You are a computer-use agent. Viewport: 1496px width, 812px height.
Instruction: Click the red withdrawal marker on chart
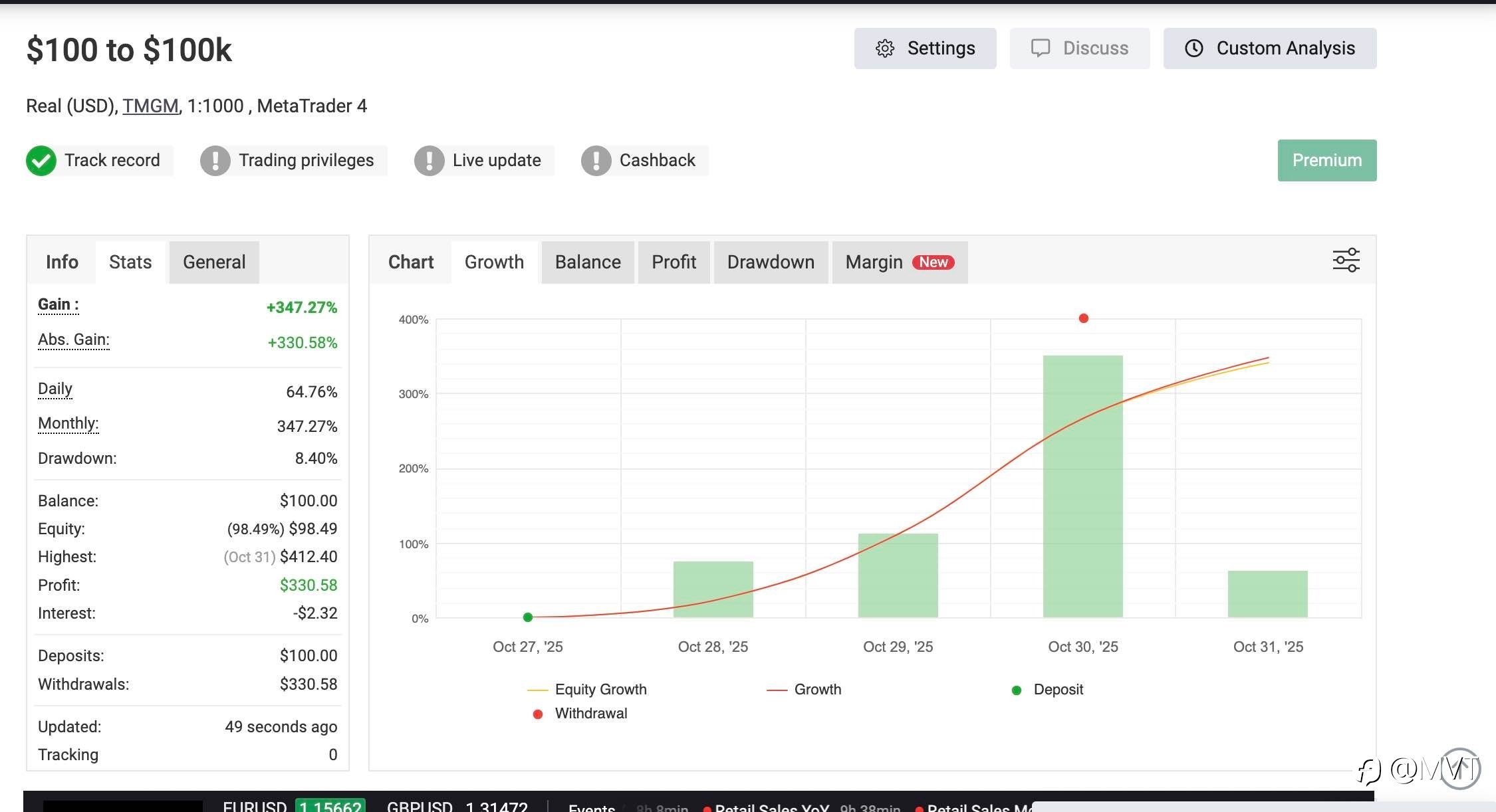pyautogui.click(x=1084, y=318)
